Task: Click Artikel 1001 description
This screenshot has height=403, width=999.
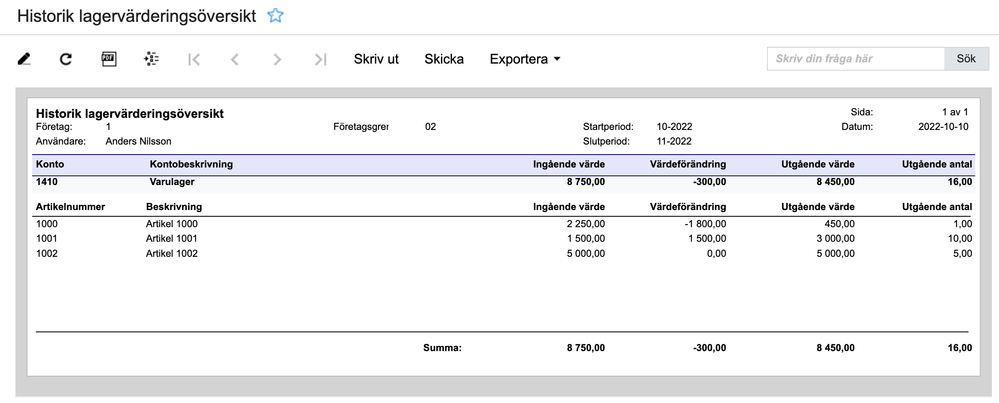Action: 172,239
